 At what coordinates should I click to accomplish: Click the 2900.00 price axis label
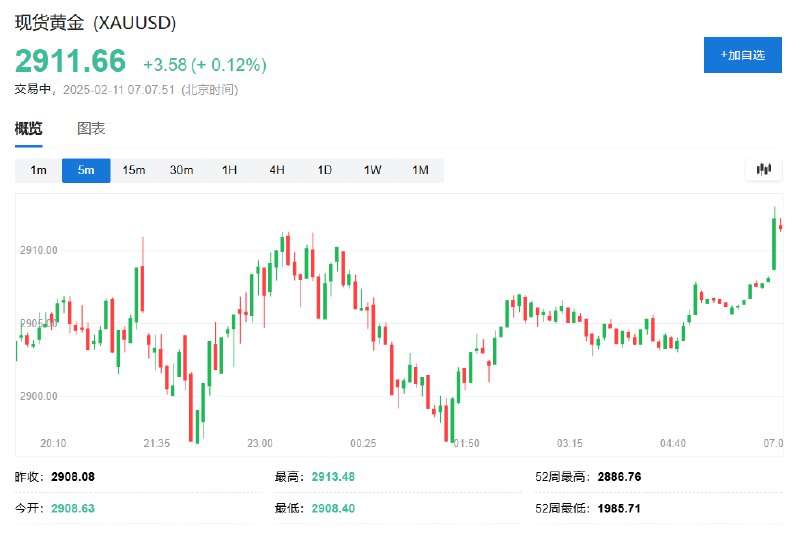39,396
